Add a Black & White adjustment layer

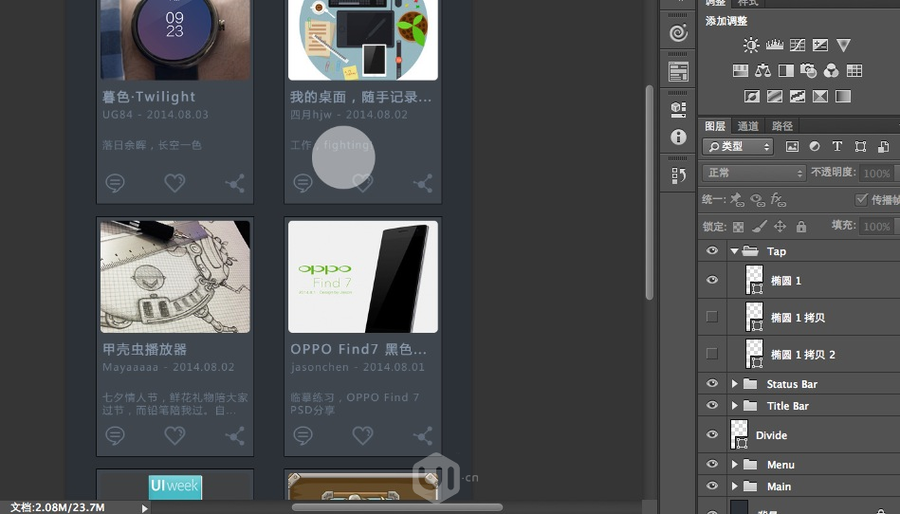tap(786, 71)
